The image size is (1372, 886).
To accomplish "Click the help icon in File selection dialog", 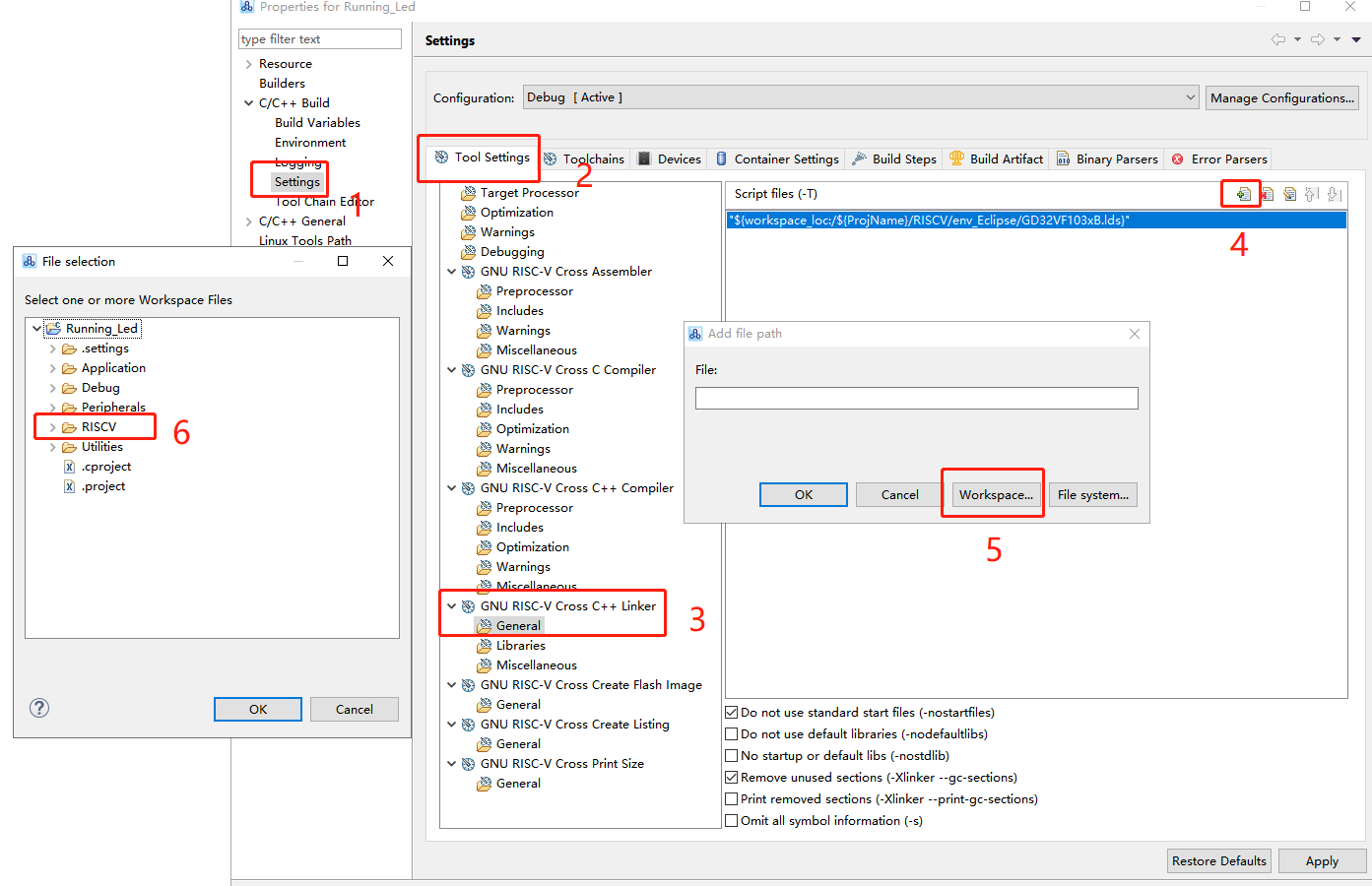I will [x=39, y=708].
